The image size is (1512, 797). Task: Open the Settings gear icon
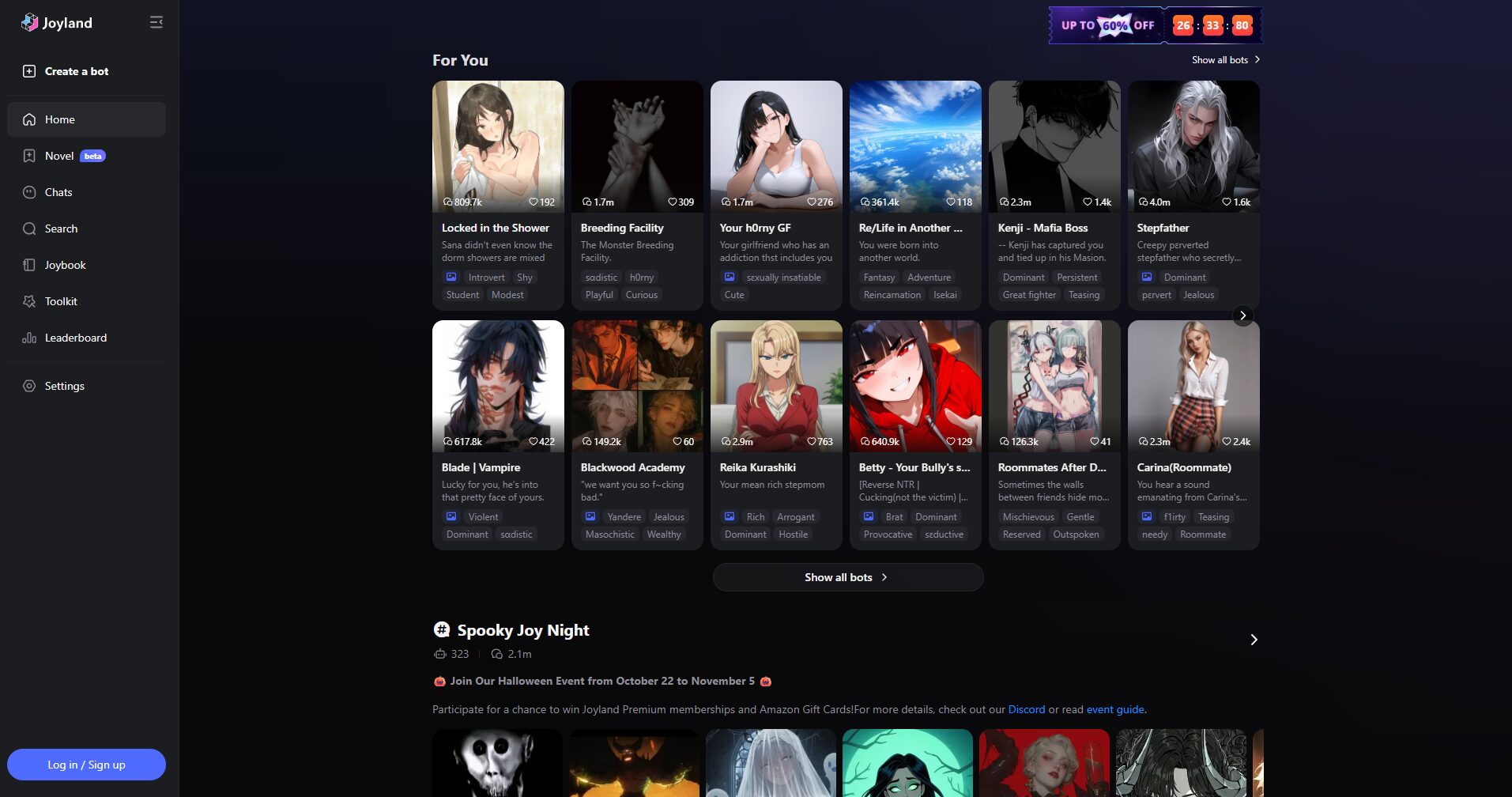pos(29,386)
